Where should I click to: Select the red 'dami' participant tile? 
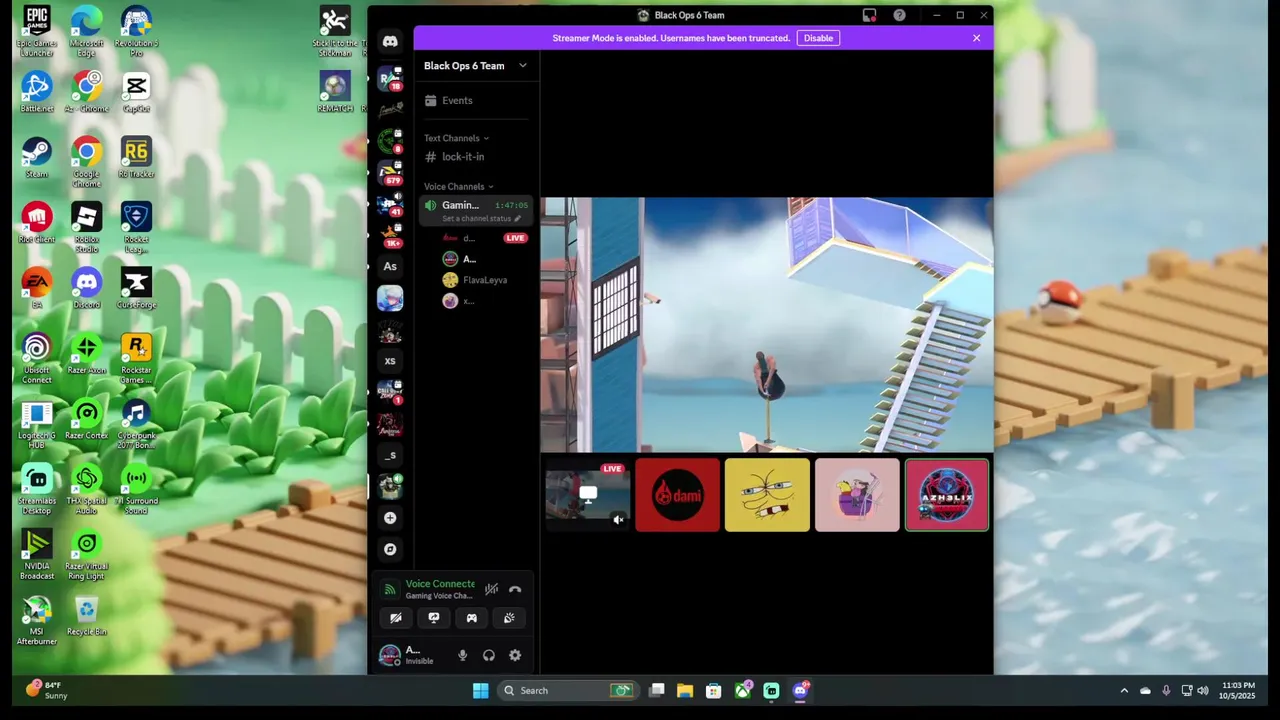(x=677, y=495)
